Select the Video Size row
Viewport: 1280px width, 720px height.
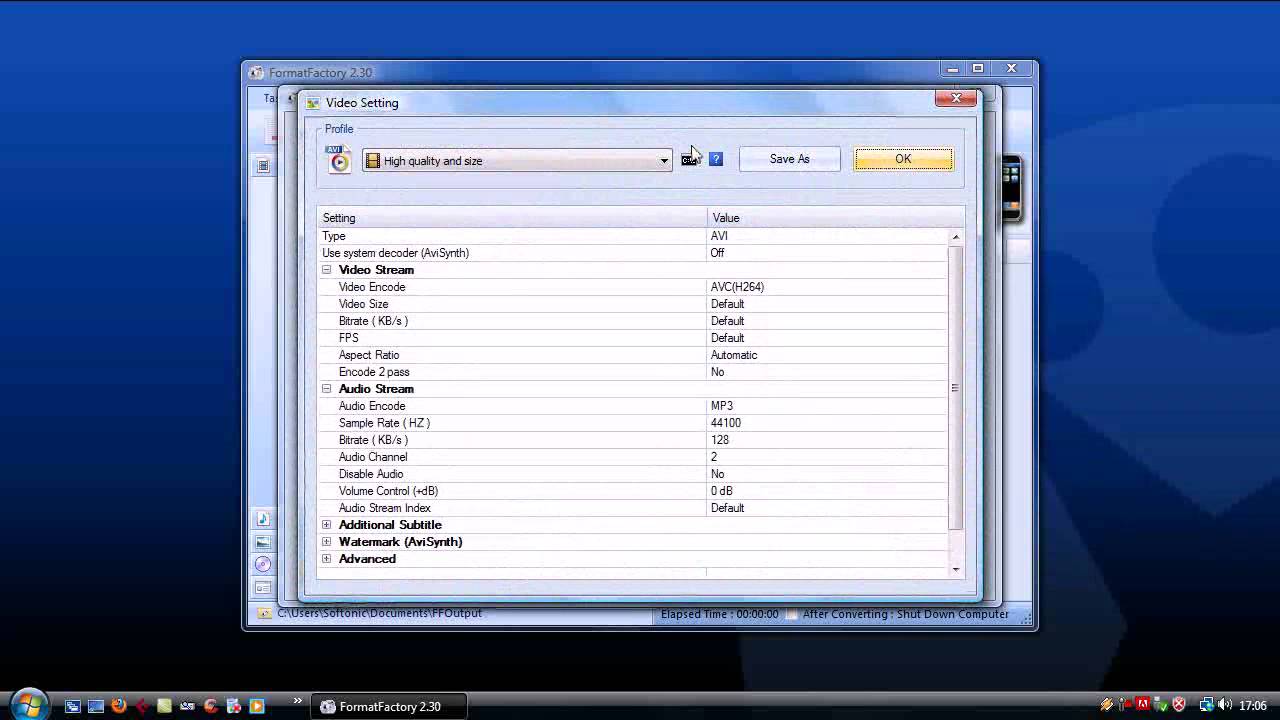click(632, 304)
